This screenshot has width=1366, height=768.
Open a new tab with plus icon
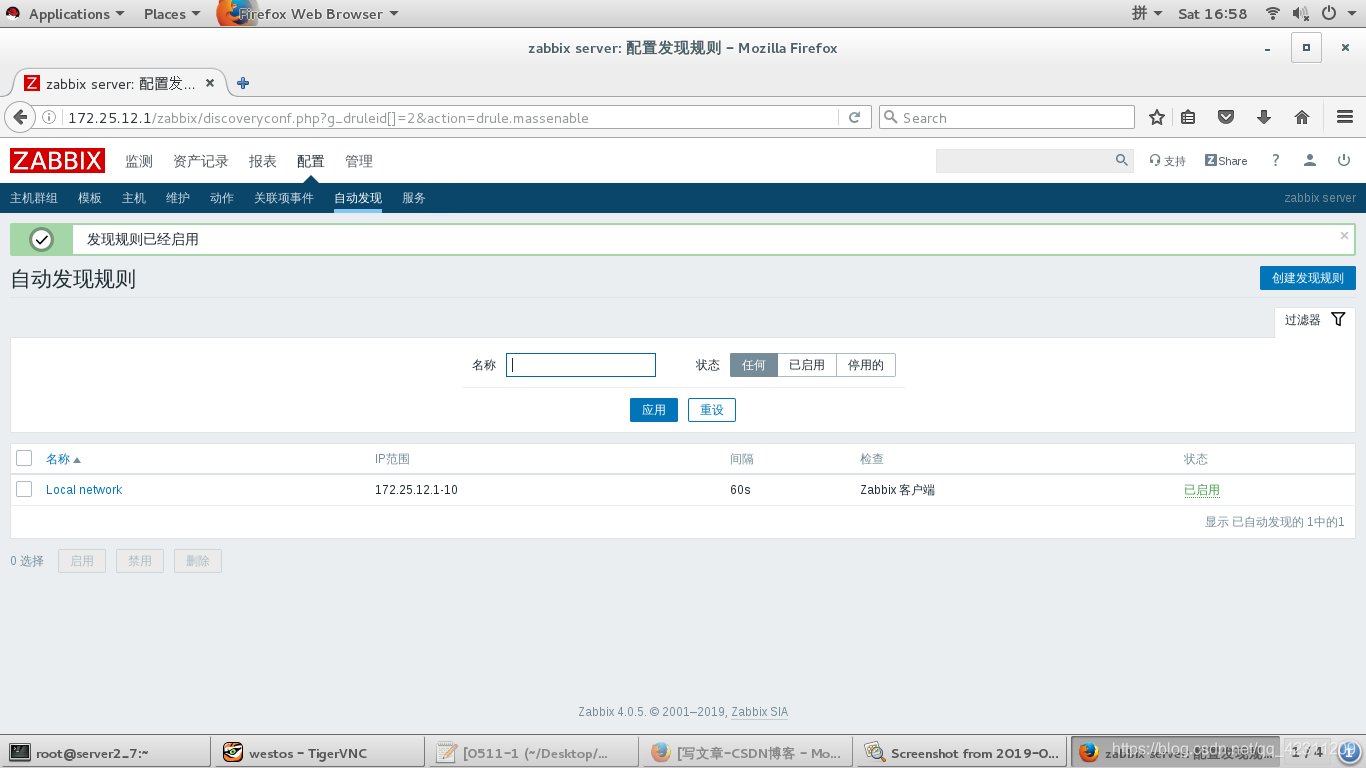[x=242, y=83]
